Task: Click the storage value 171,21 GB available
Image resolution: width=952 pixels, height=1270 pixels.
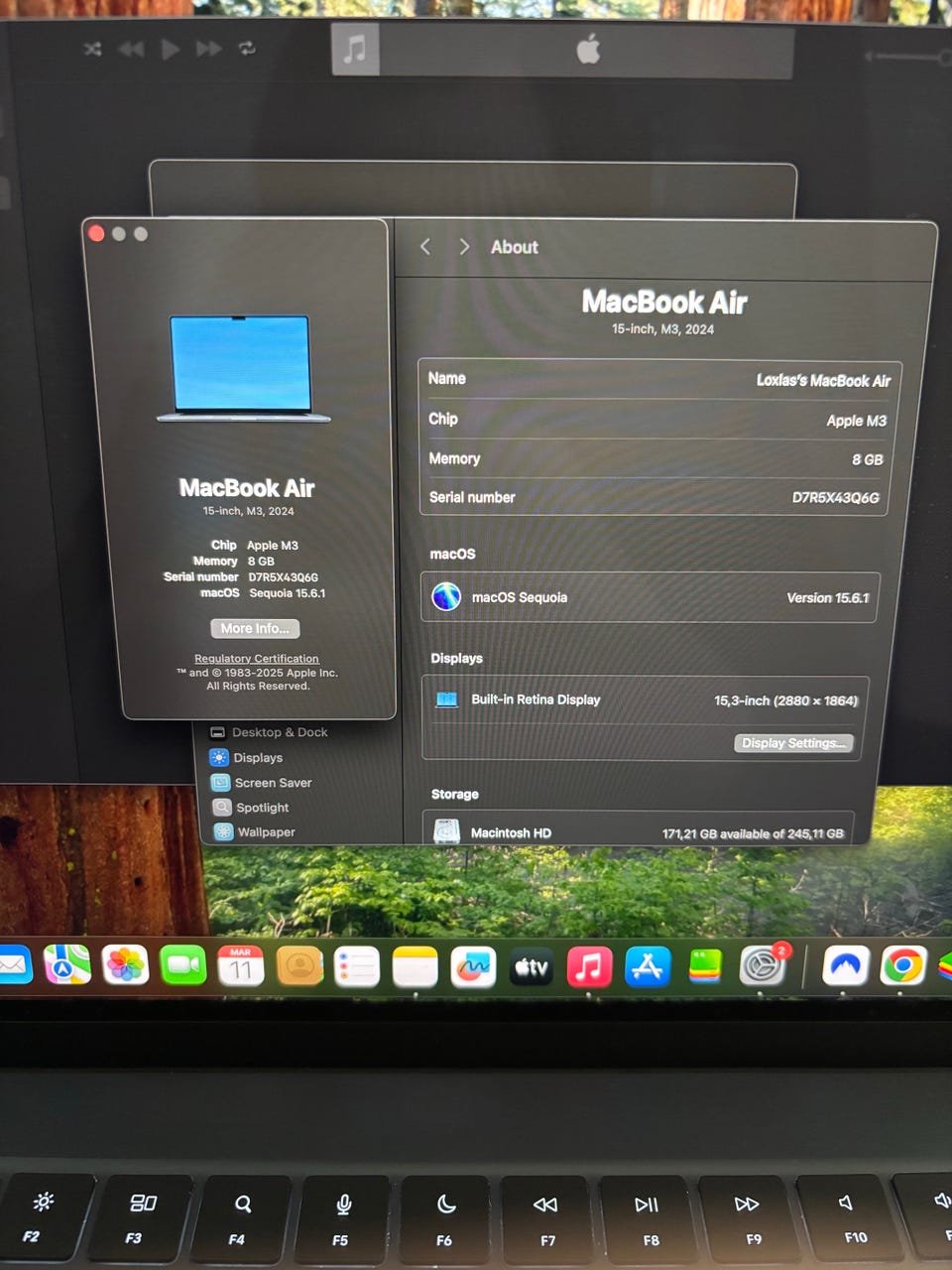Action: (753, 833)
